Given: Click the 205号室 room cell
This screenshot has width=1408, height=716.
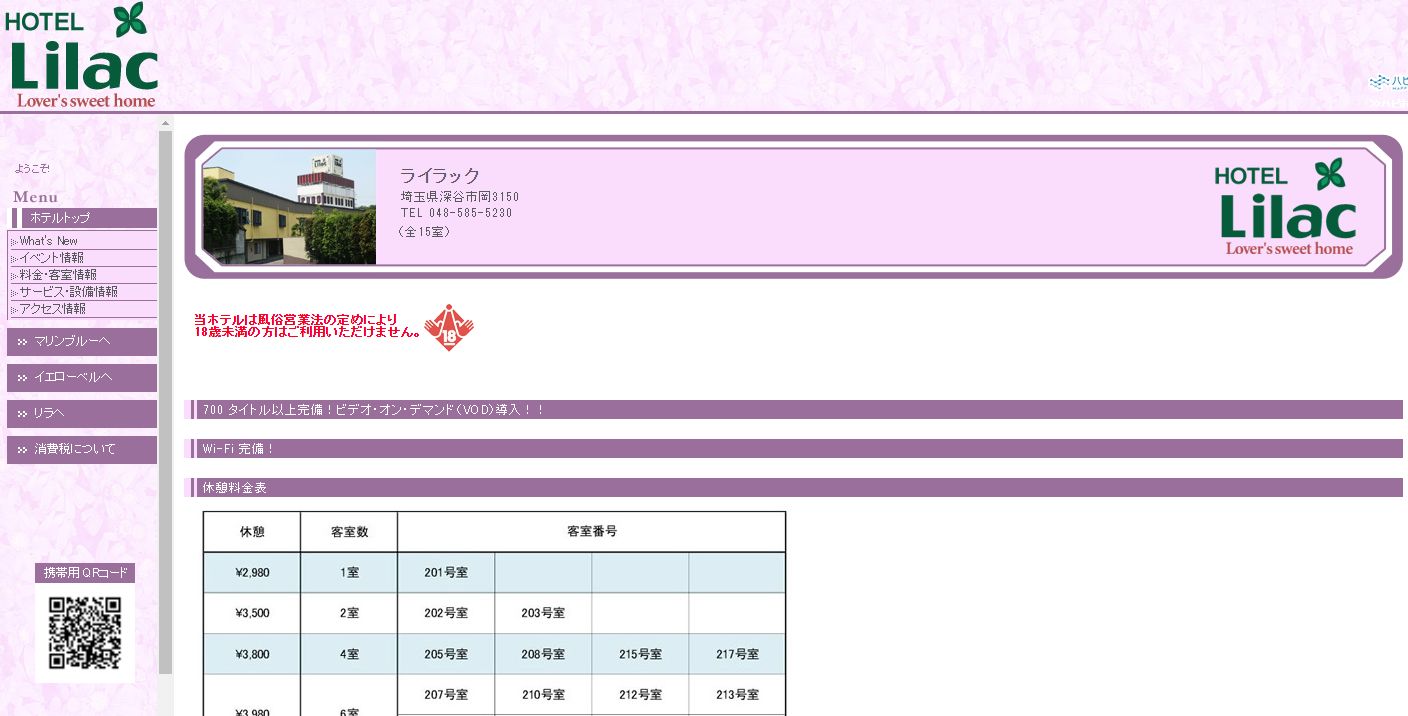Looking at the screenshot, I should [x=446, y=654].
